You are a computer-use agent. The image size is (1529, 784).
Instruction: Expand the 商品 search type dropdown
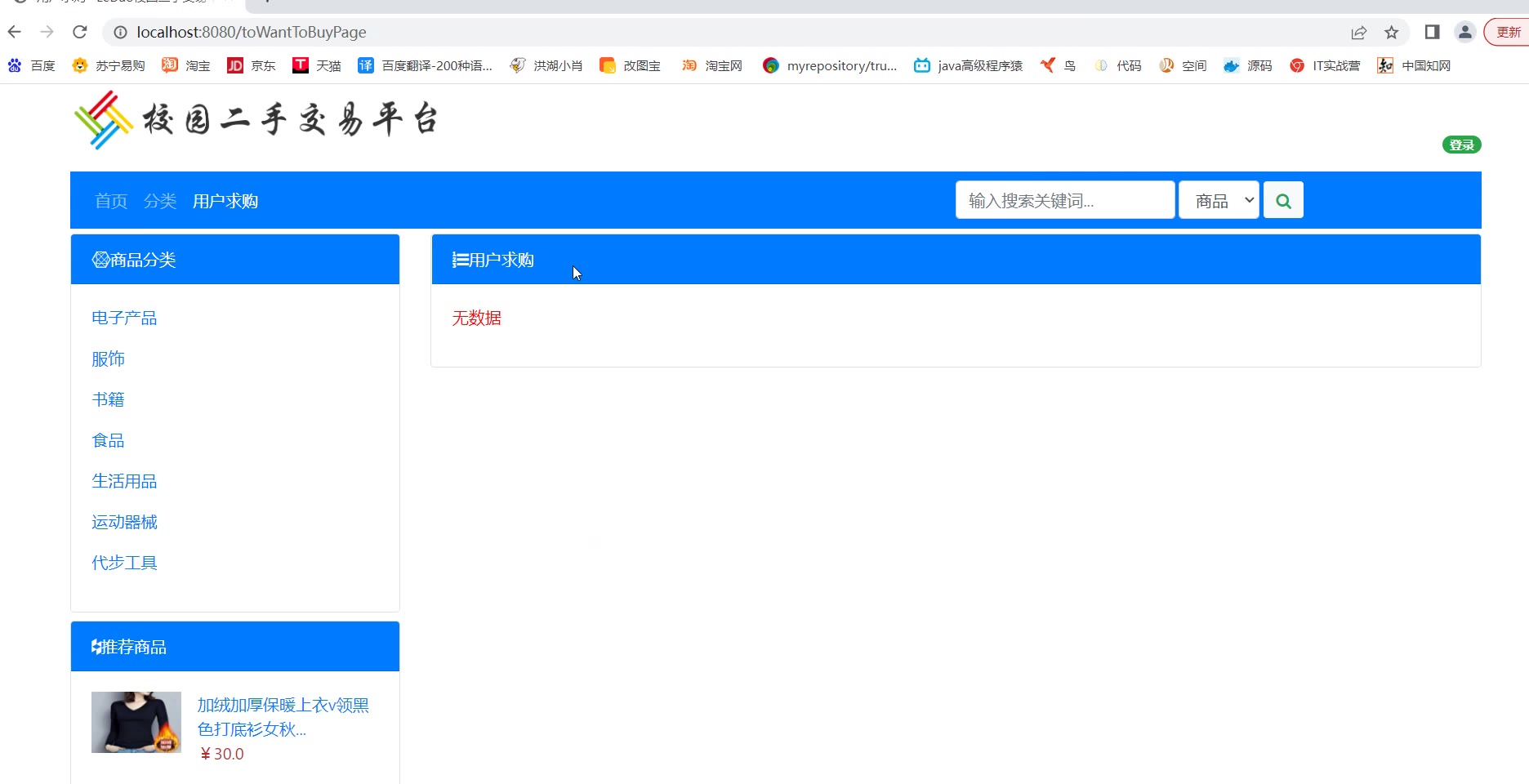click(1219, 200)
